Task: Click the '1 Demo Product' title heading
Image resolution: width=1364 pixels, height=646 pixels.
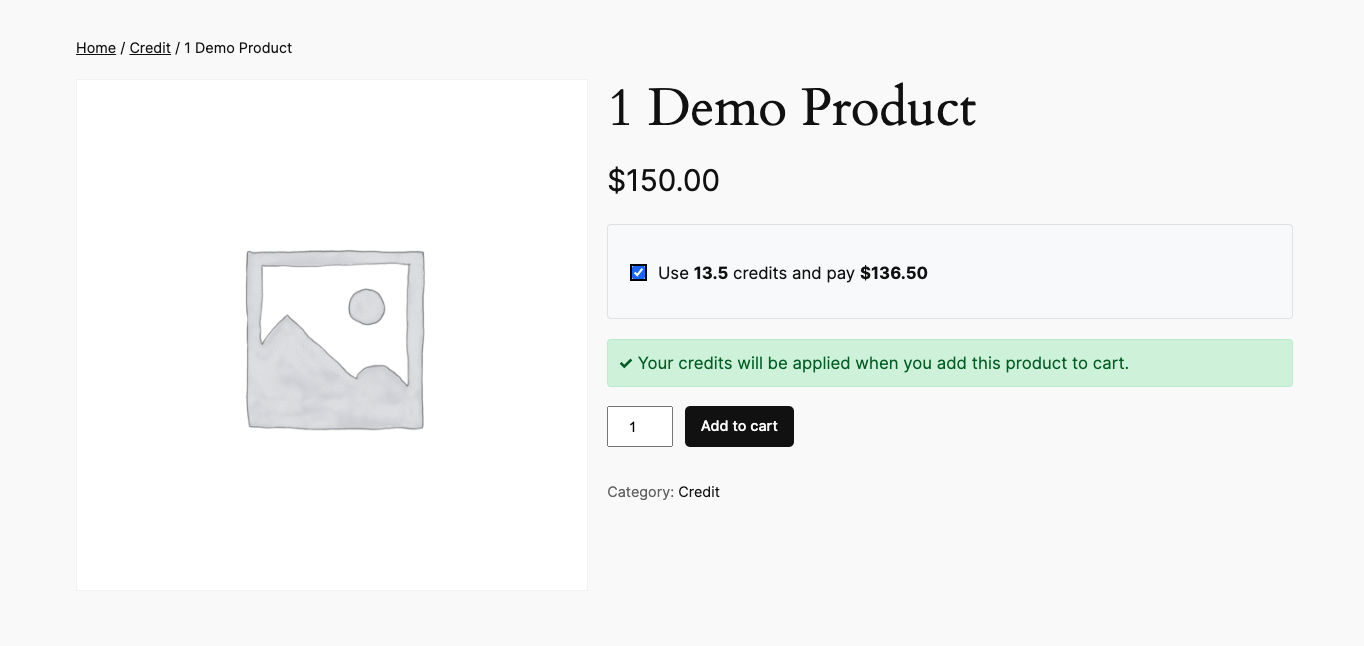Action: (791, 108)
